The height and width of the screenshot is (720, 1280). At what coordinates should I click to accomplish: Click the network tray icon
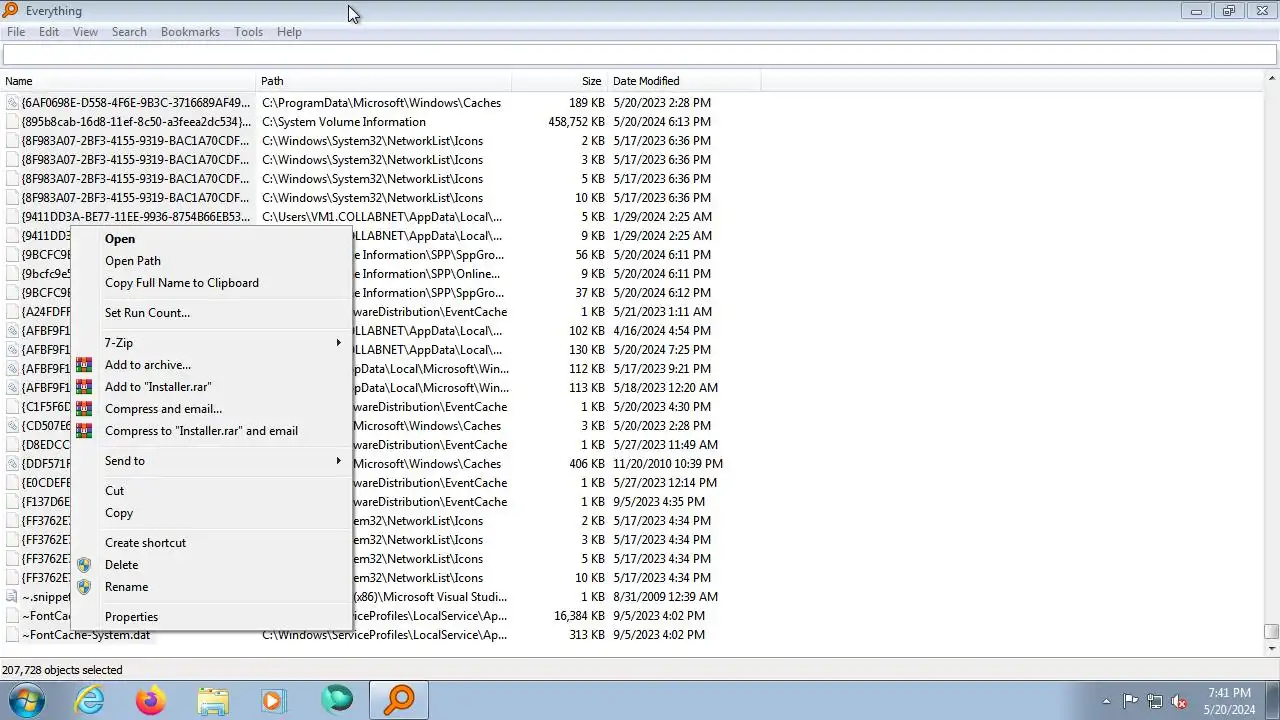click(1155, 701)
